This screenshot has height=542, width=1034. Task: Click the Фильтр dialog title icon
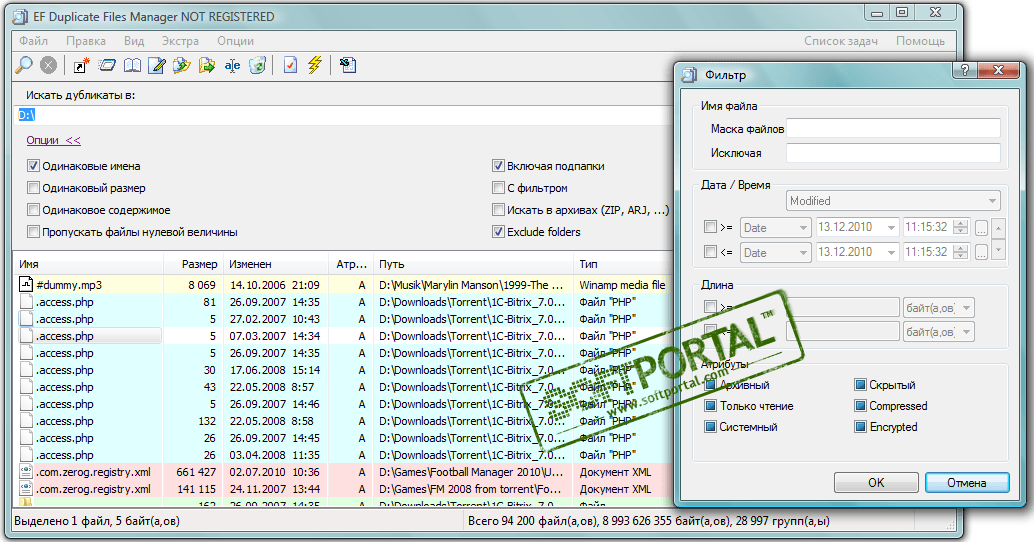[689, 75]
